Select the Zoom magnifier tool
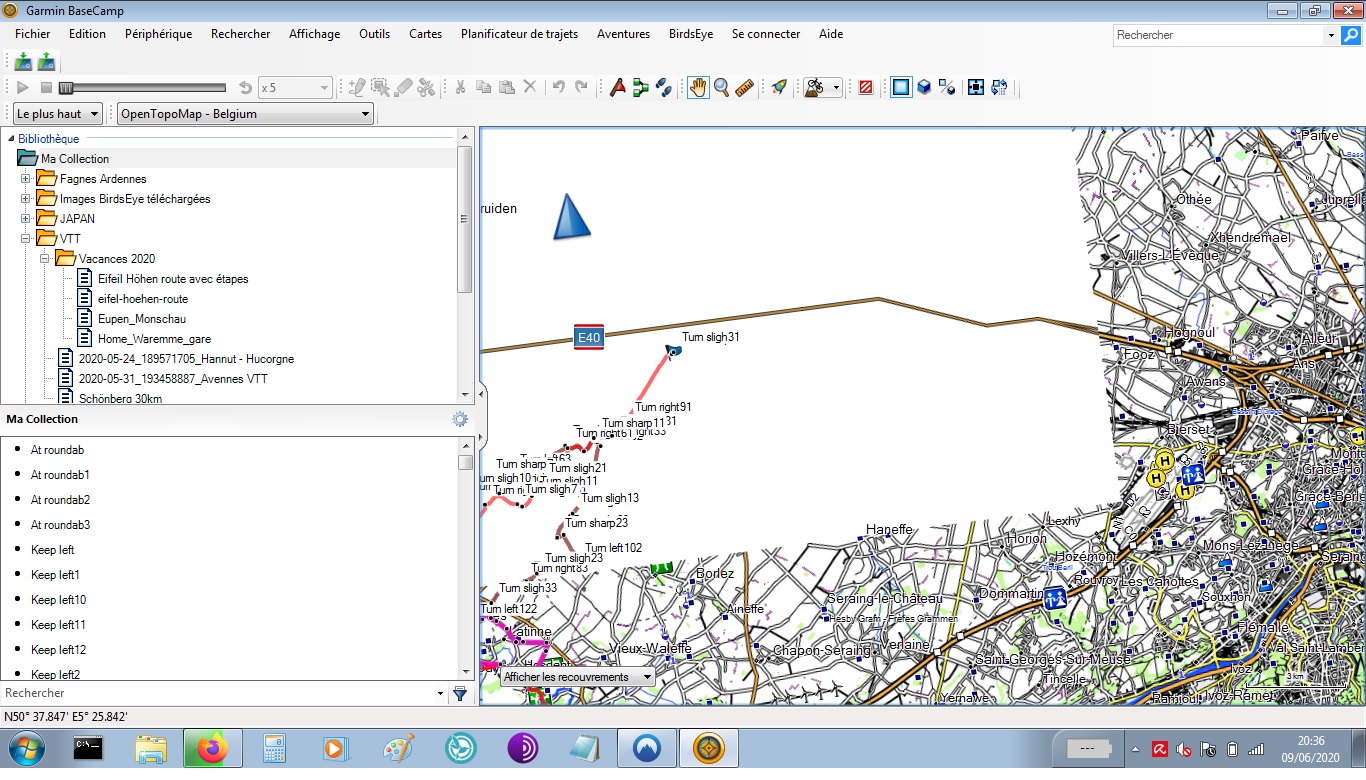The image size is (1366, 780). 721,88
